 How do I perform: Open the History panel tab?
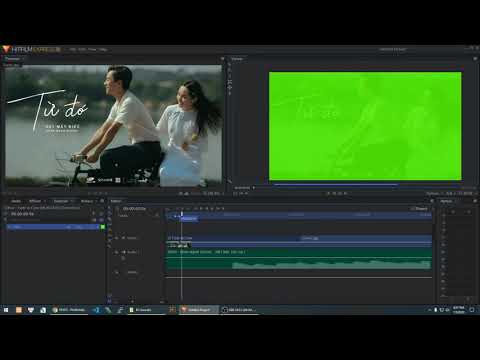click(87, 201)
